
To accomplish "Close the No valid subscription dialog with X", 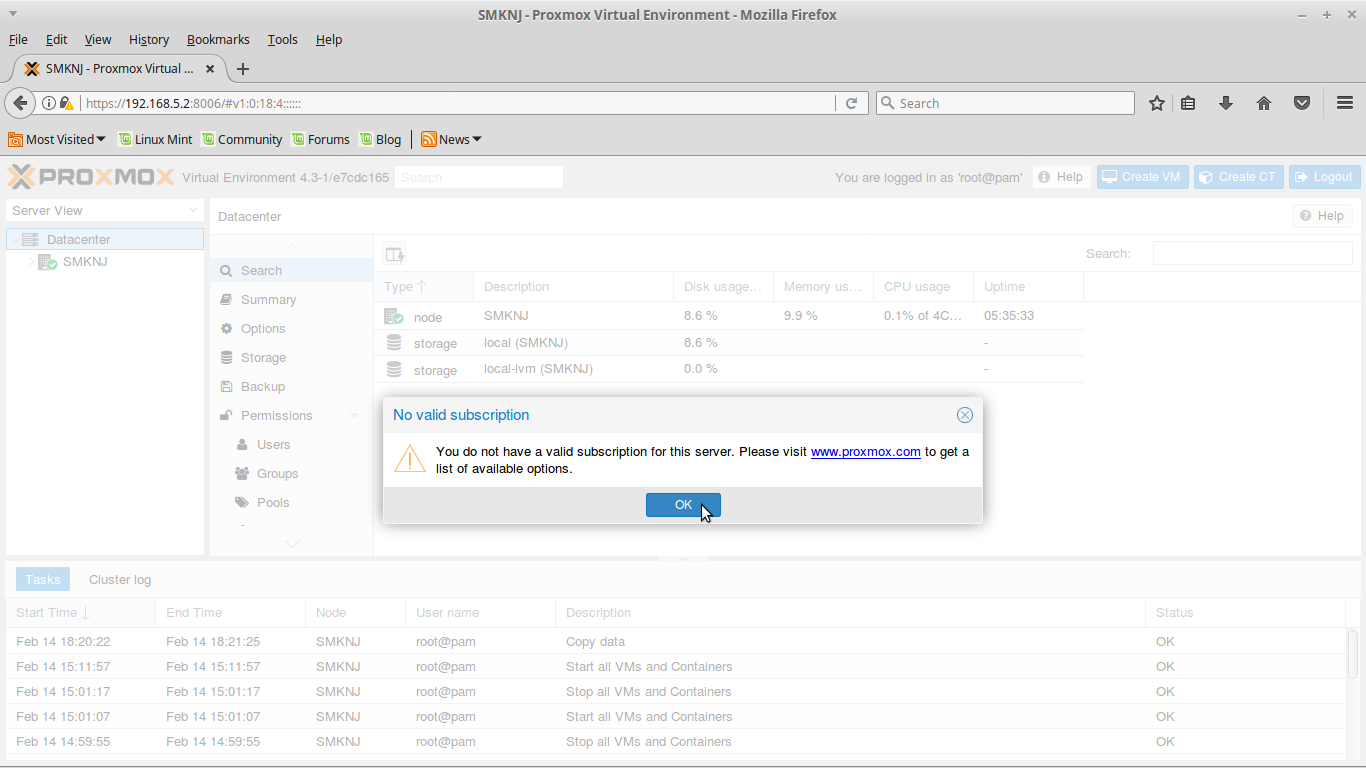I will (964, 415).
